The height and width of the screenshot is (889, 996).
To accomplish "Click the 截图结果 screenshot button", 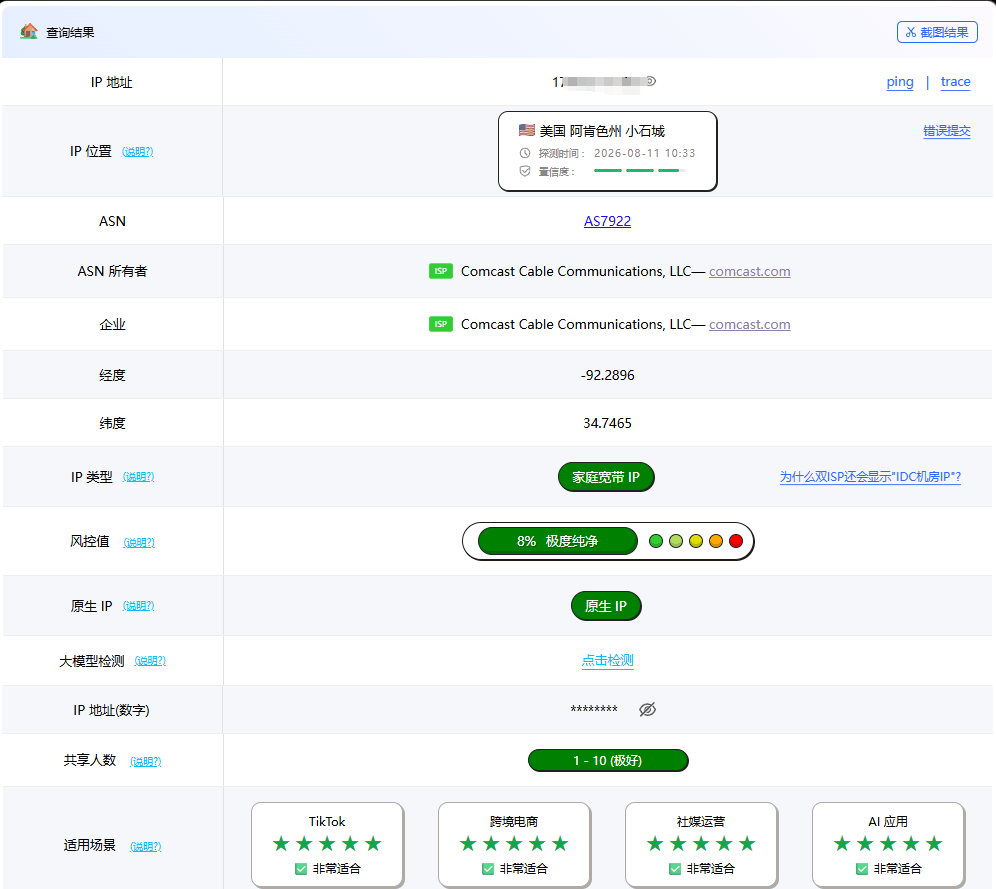I will tap(937, 32).
